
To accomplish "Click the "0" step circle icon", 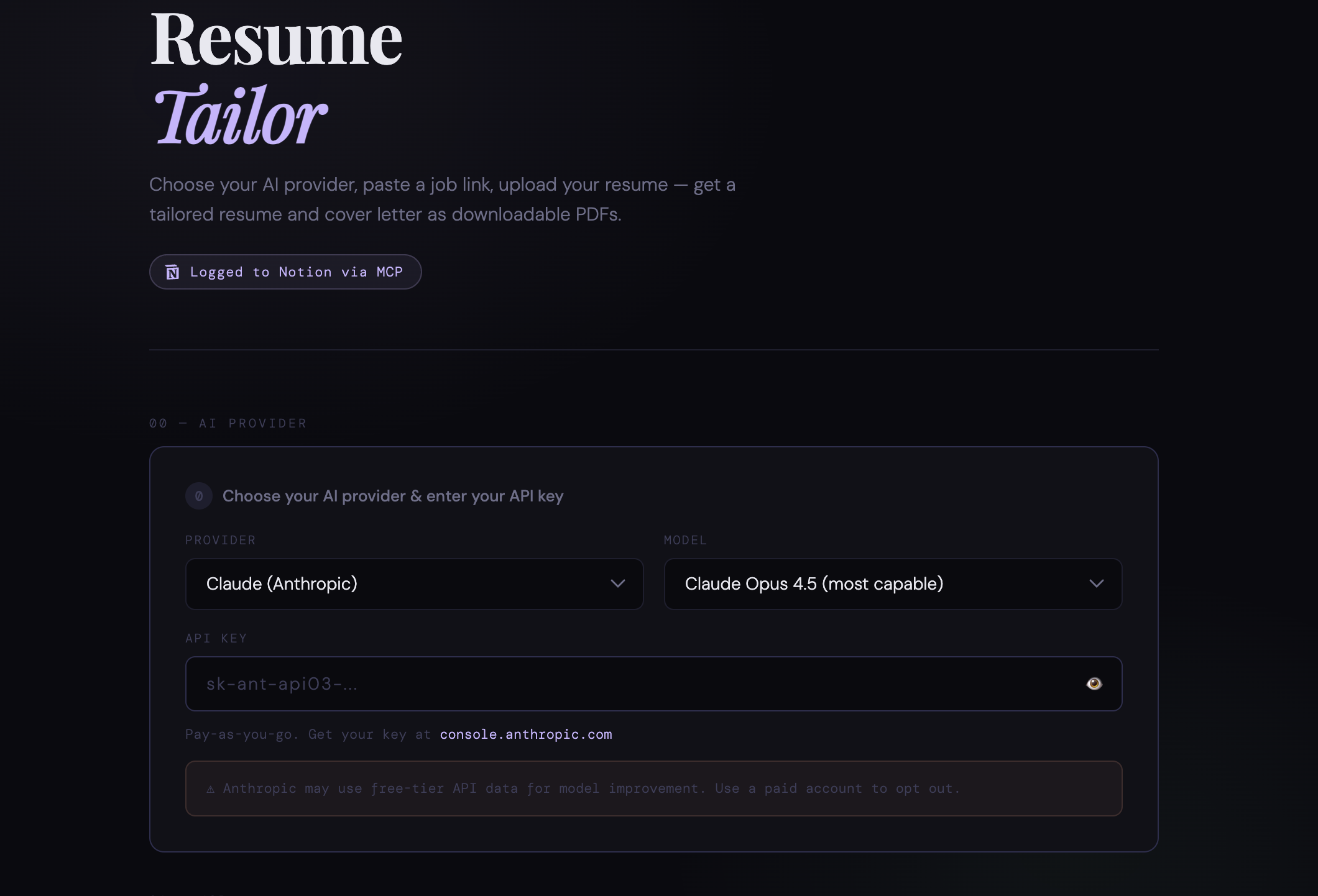I will click(x=199, y=496).
